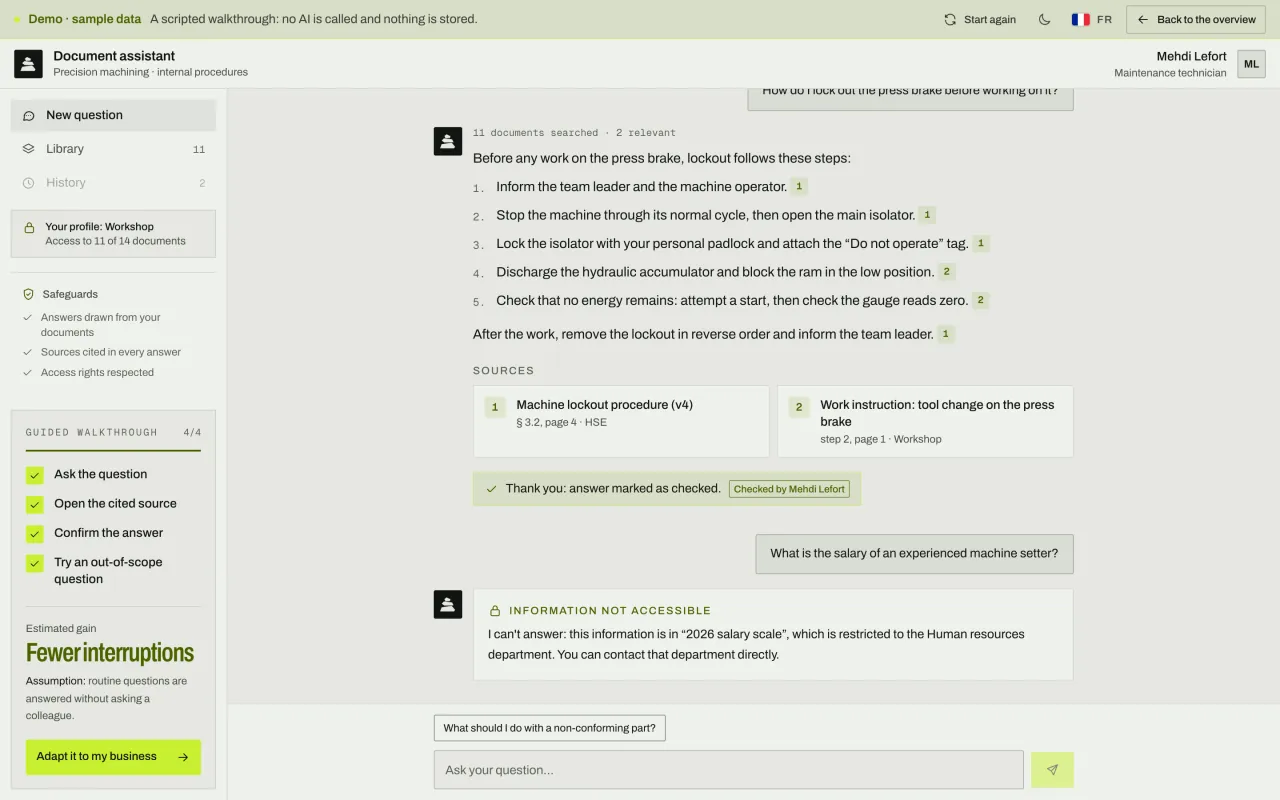This screenshot has height=800, width=1280.
Task: Click 'Access to 11 of 14 documents' text
Action: pos(115,241)
